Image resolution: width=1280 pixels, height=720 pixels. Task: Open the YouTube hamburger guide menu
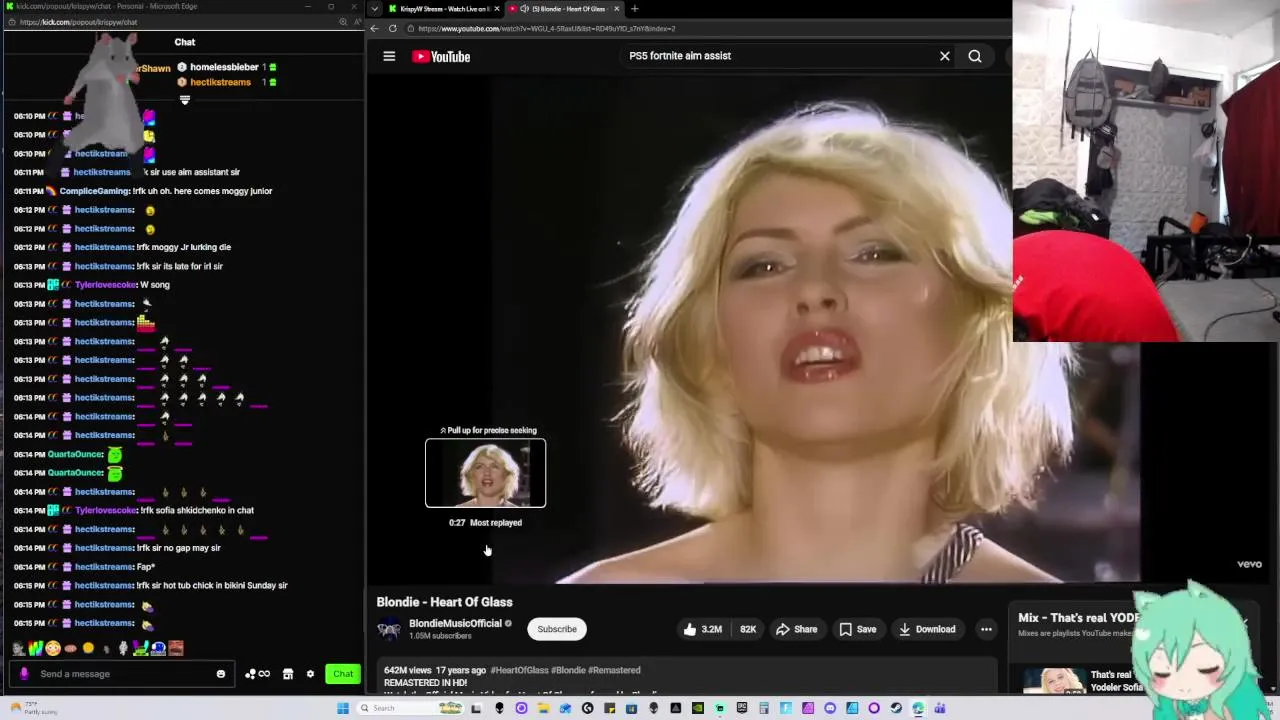click(x=389, y=56)
